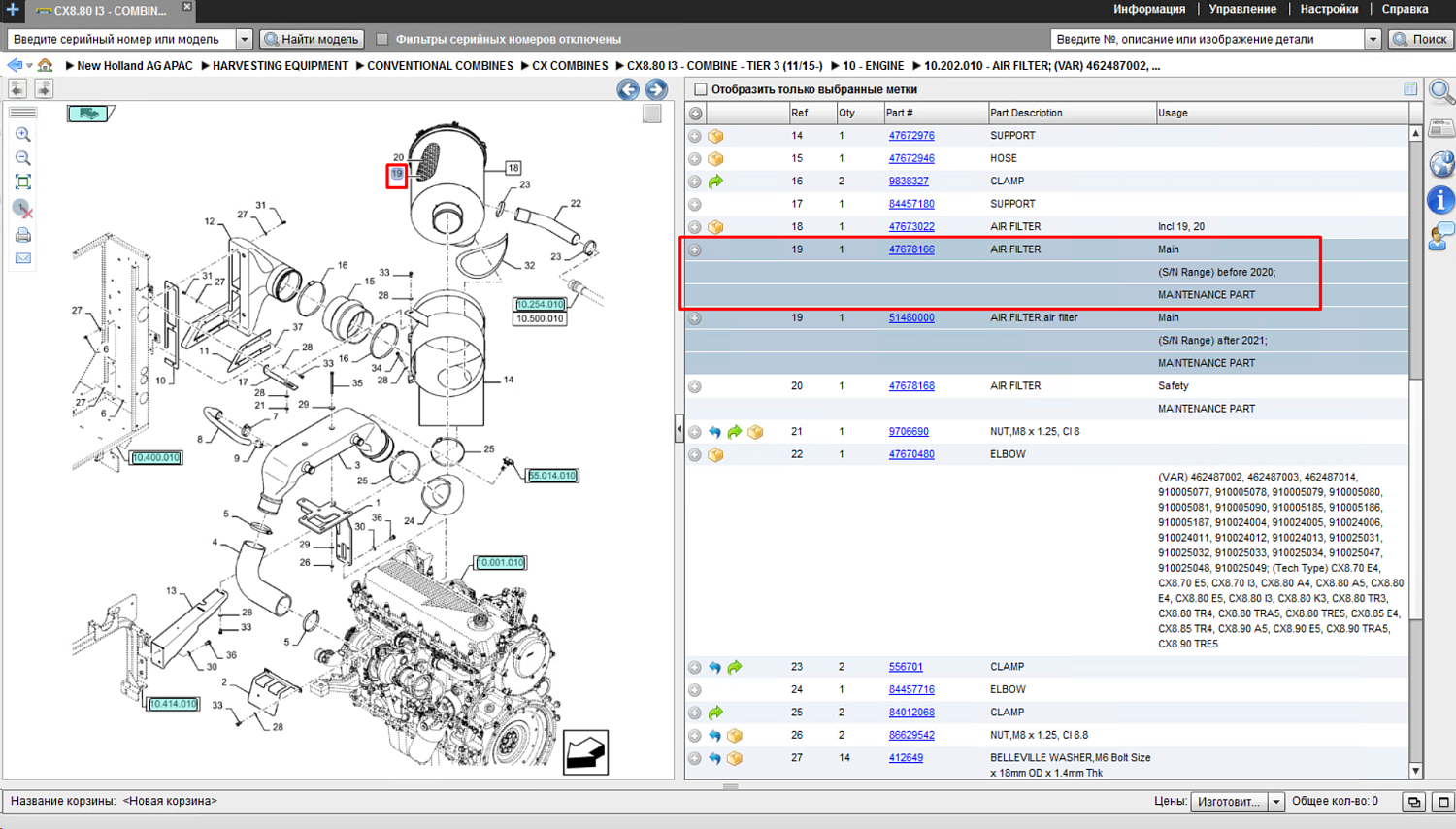The height and width of the screenshot is (829, 1456).
Task: Collapse the diagram panel splitter arrow
Action: pos(679,428)
